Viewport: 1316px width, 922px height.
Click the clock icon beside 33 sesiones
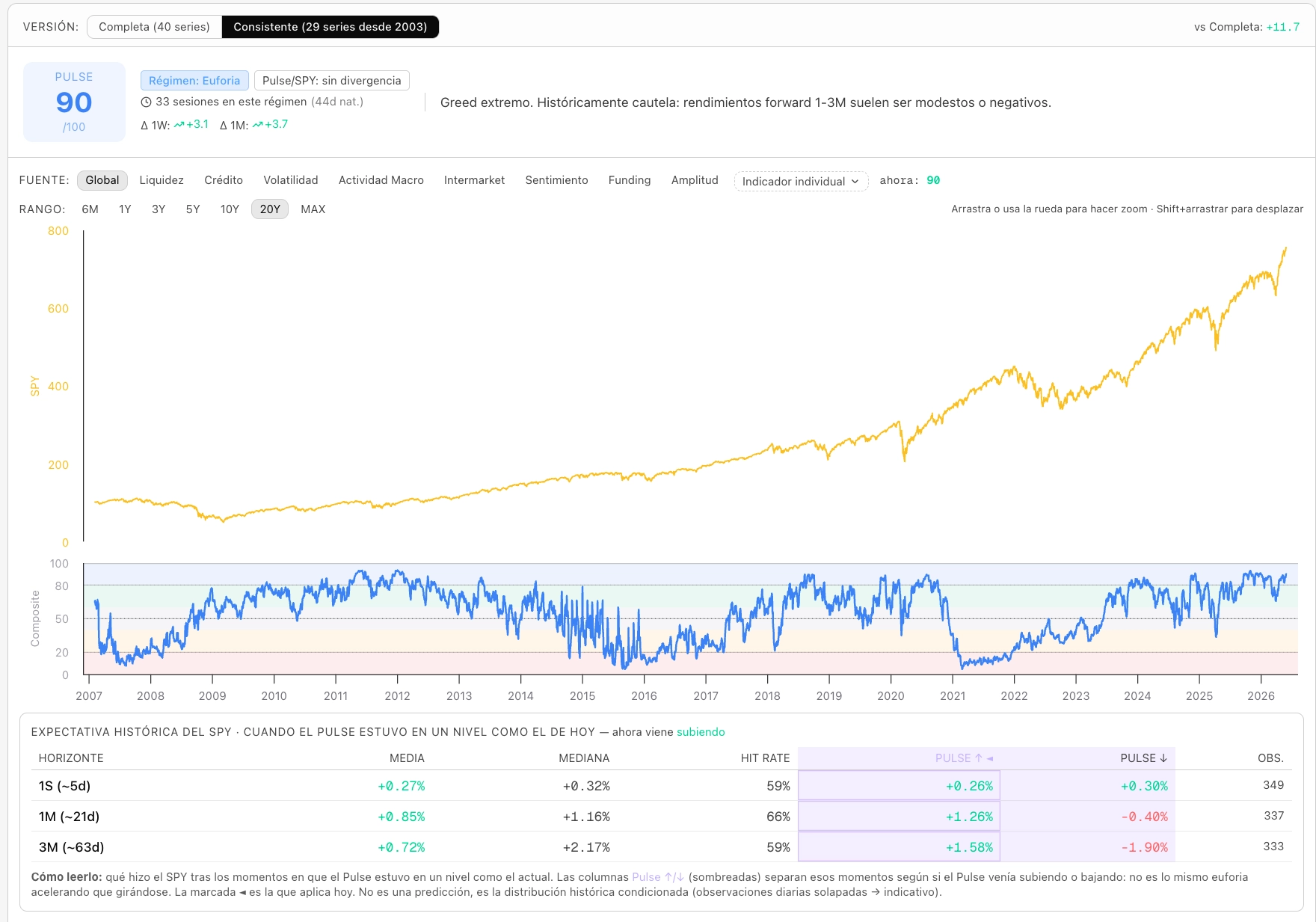pos(147,102)
